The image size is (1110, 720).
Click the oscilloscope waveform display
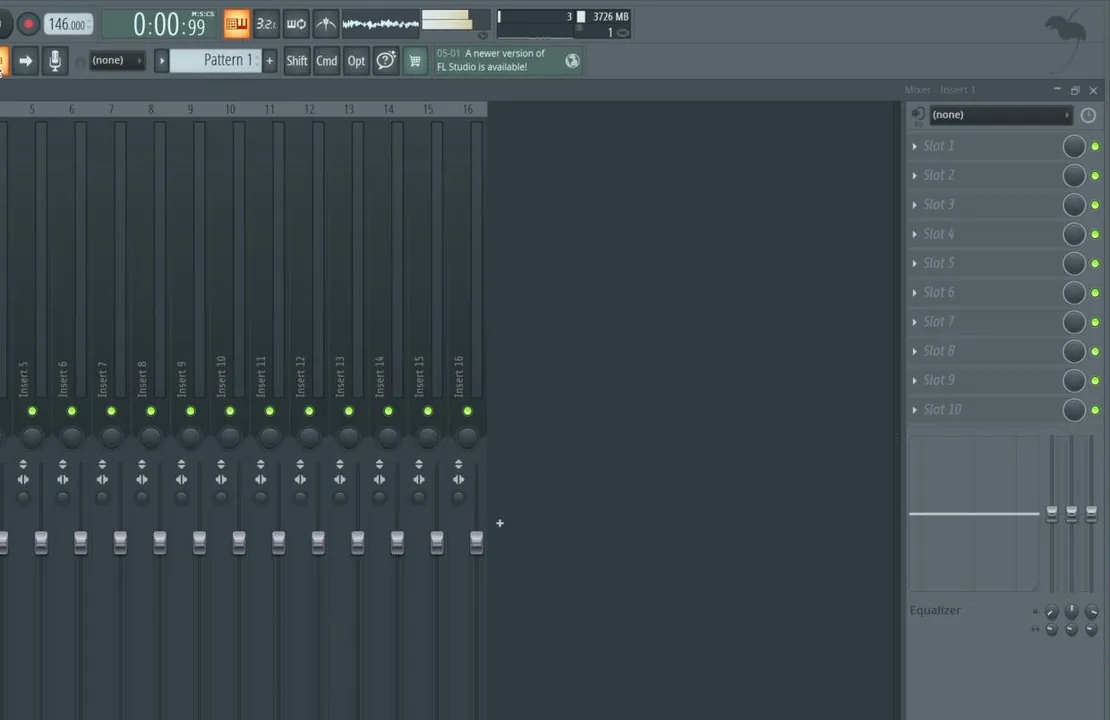click(x=381, y=24)
